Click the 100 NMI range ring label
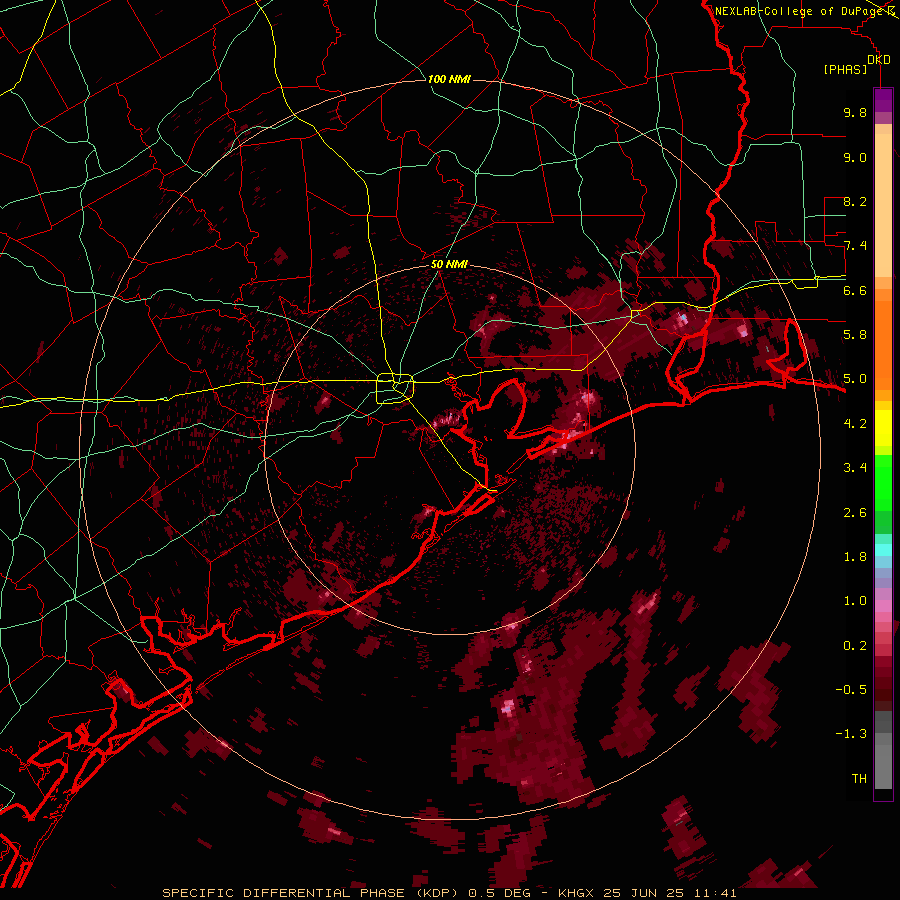 point(449,79)
